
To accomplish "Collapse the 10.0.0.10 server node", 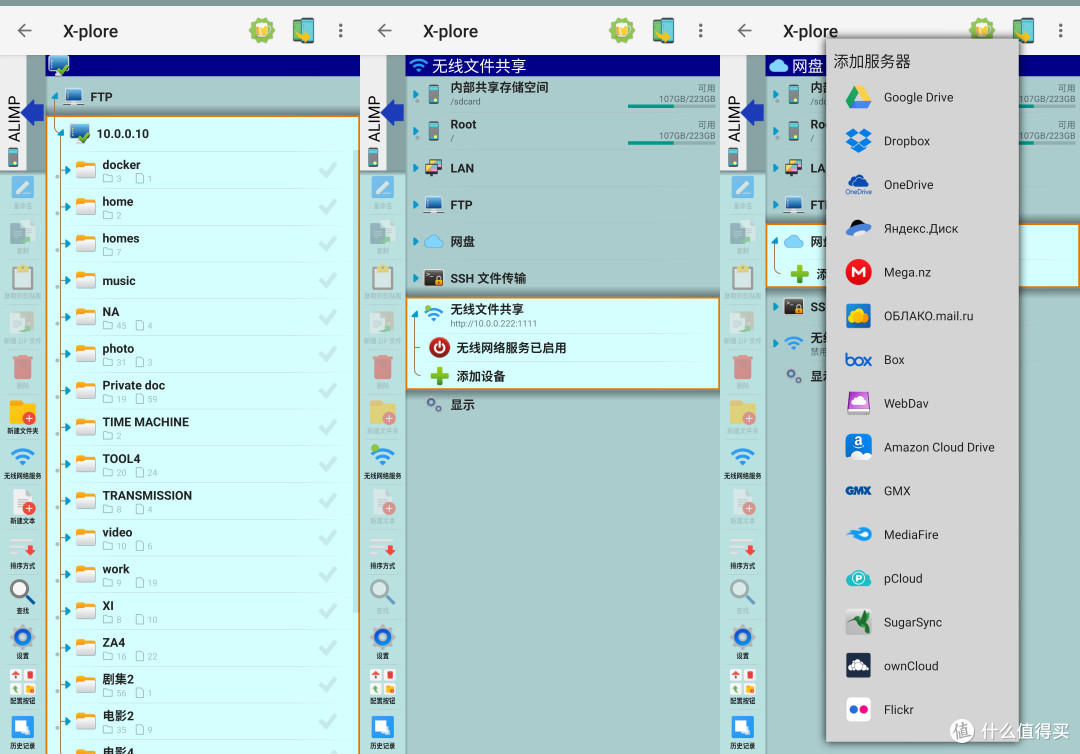I will pos(61,133).
